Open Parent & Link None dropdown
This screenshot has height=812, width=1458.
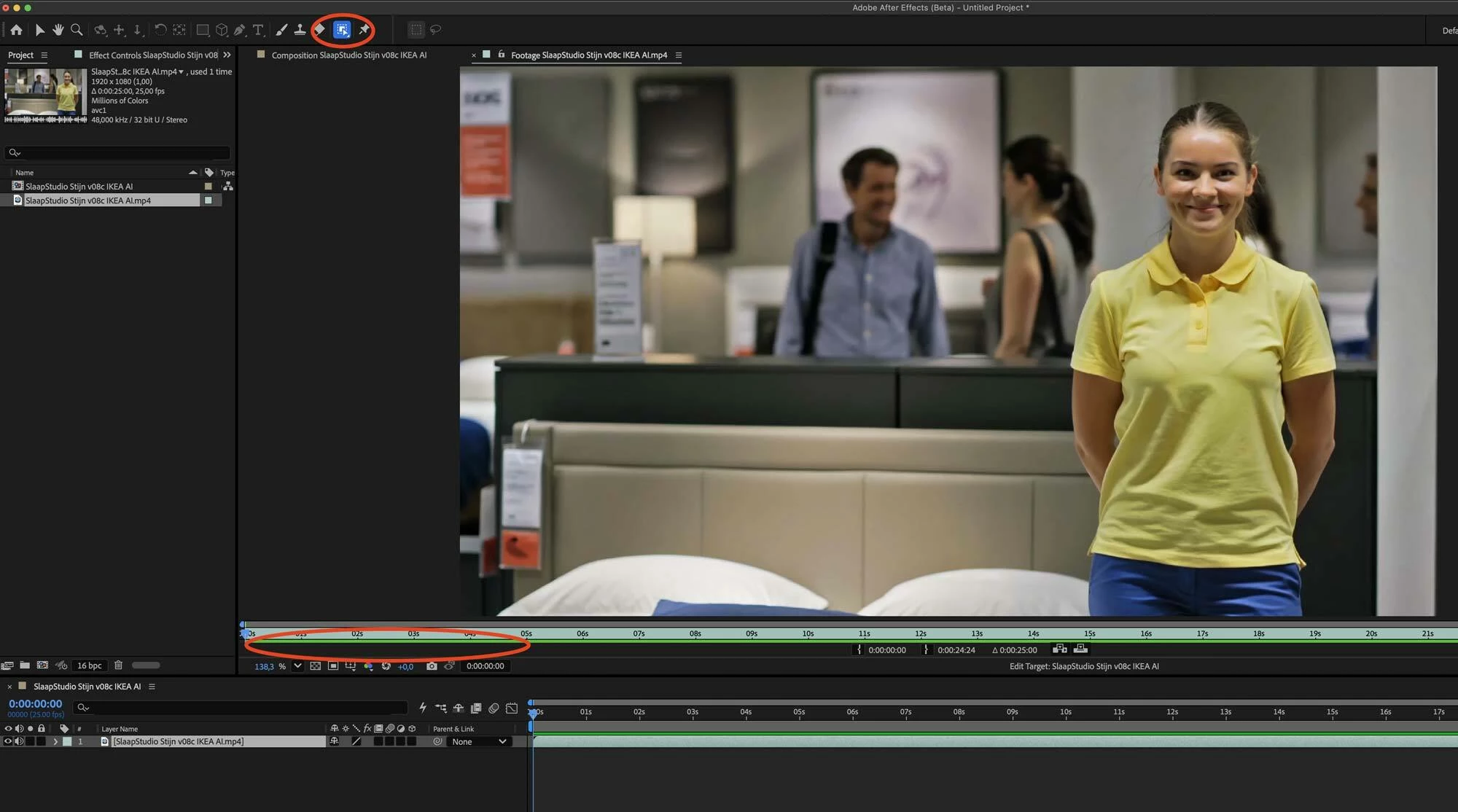pyautogui.click(x=478, y=741)
